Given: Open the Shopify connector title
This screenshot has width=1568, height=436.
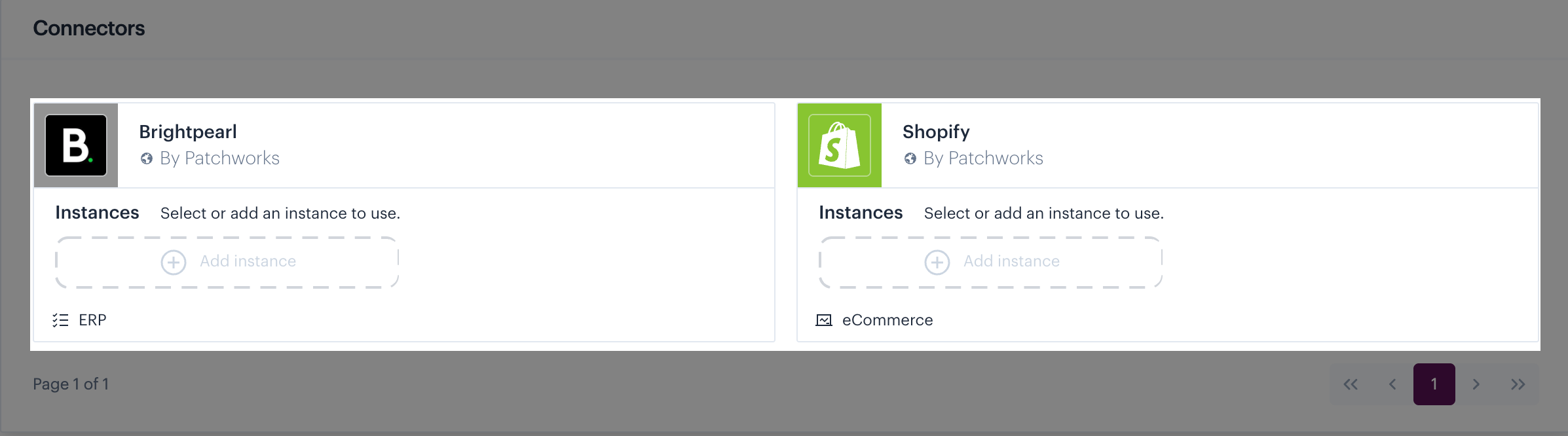Looking at the screenshot, I should pos(936,132).
